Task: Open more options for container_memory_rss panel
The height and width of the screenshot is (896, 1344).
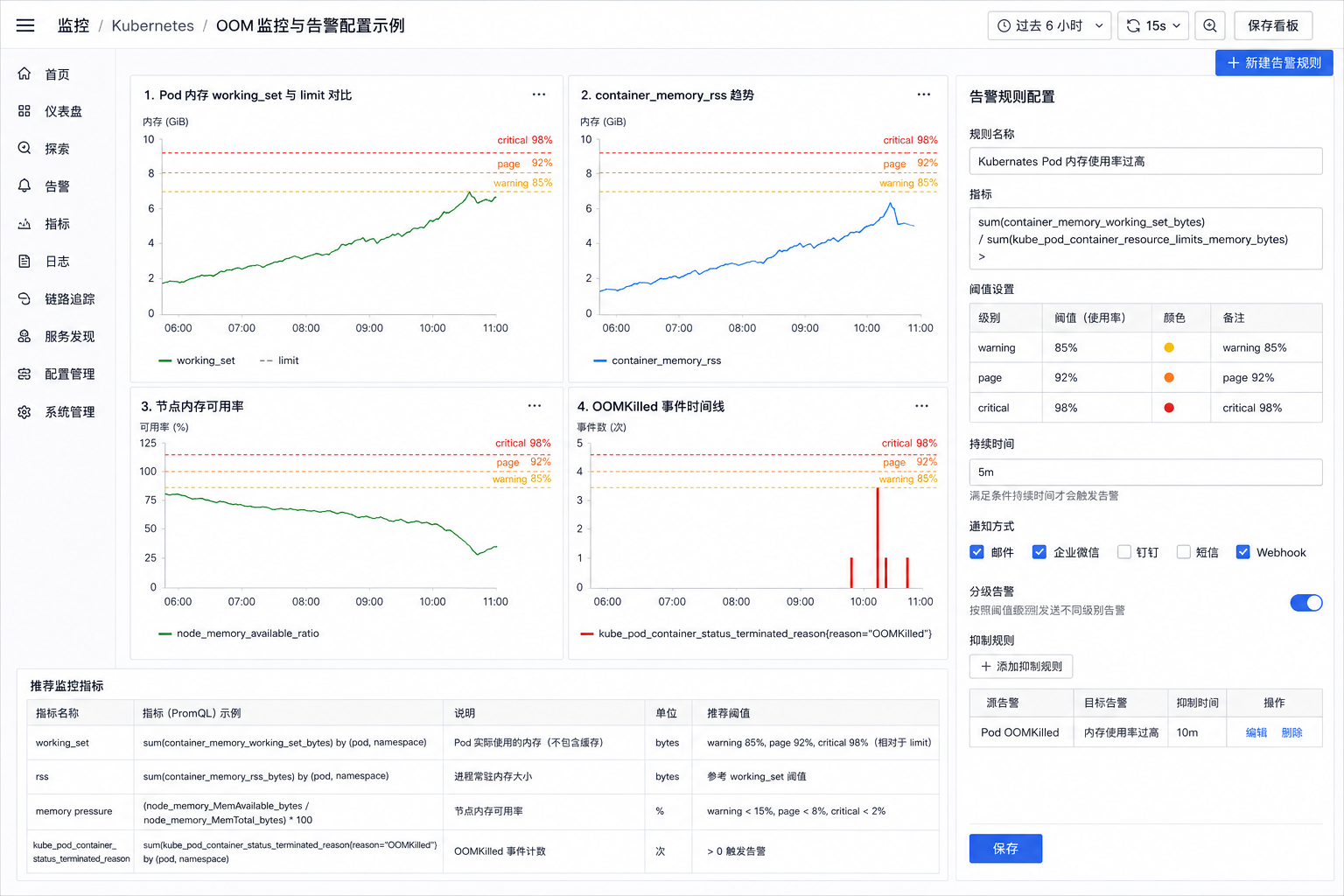Action: coord(924,94)
